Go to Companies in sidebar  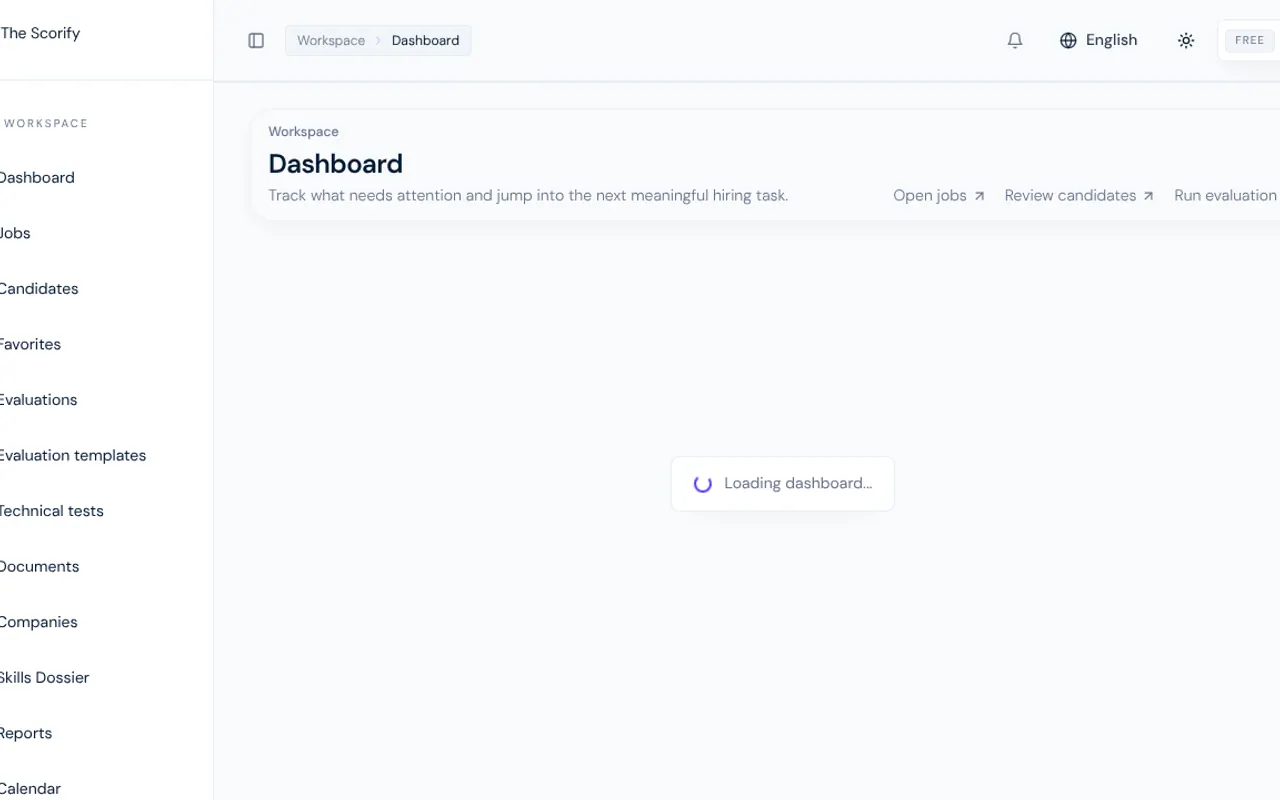[x=38, y=622]
